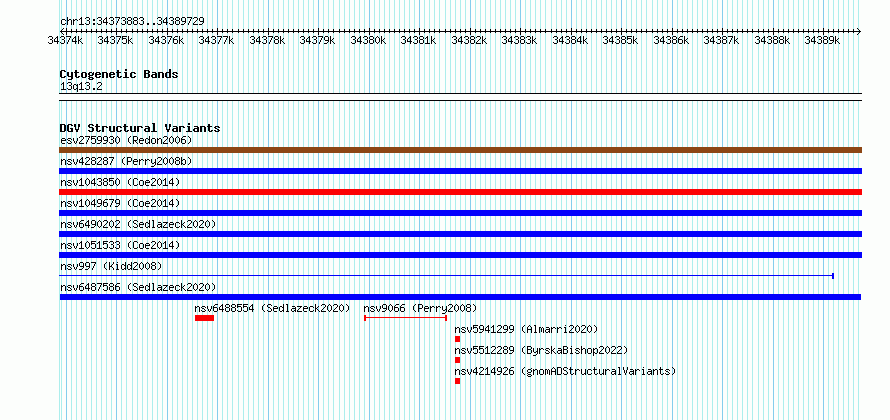Click the red nsv1043850 variant bar
890x420 pixels.
tap(460, 192)
